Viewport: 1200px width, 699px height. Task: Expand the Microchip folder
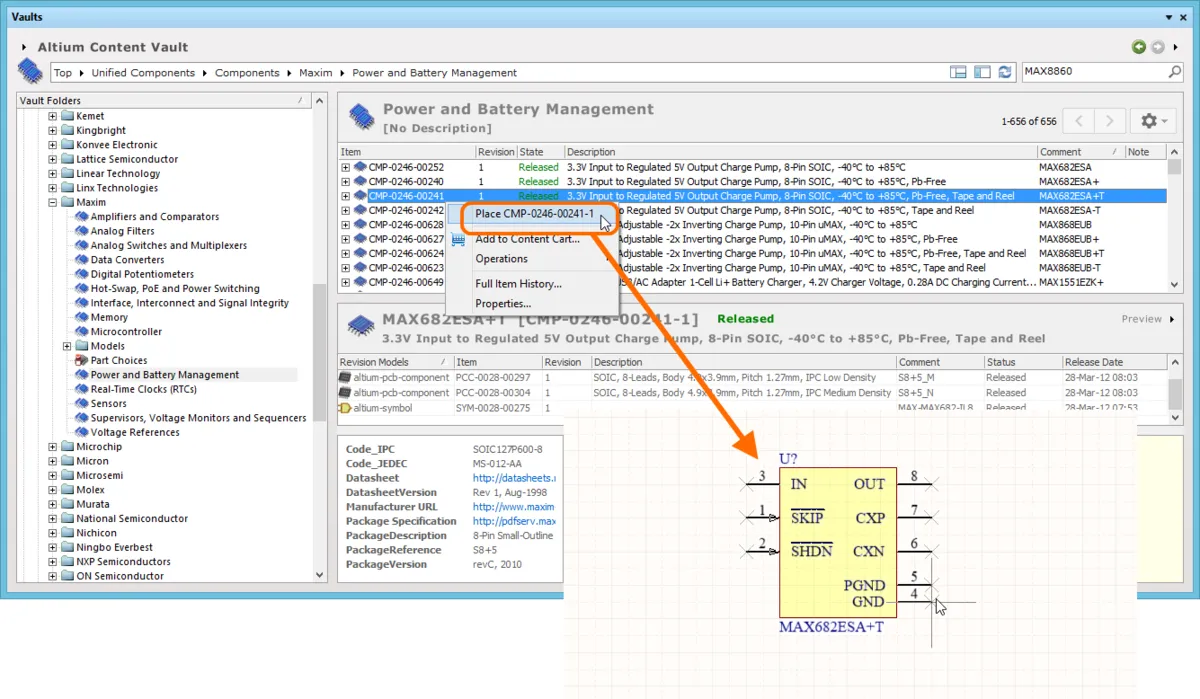(53, 447)
